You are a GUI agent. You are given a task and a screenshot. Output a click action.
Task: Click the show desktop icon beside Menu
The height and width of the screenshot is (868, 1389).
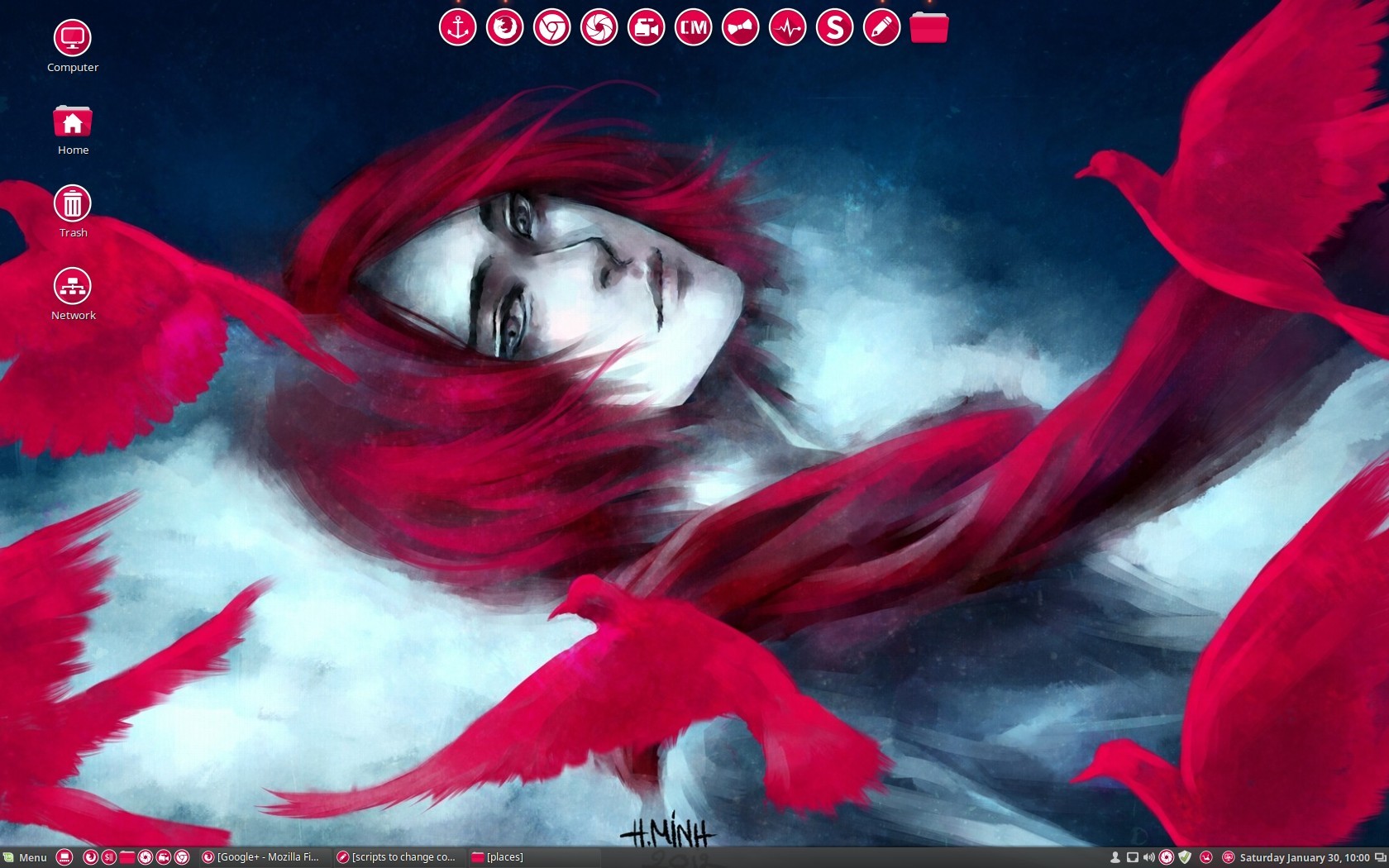tap(64, 857)
